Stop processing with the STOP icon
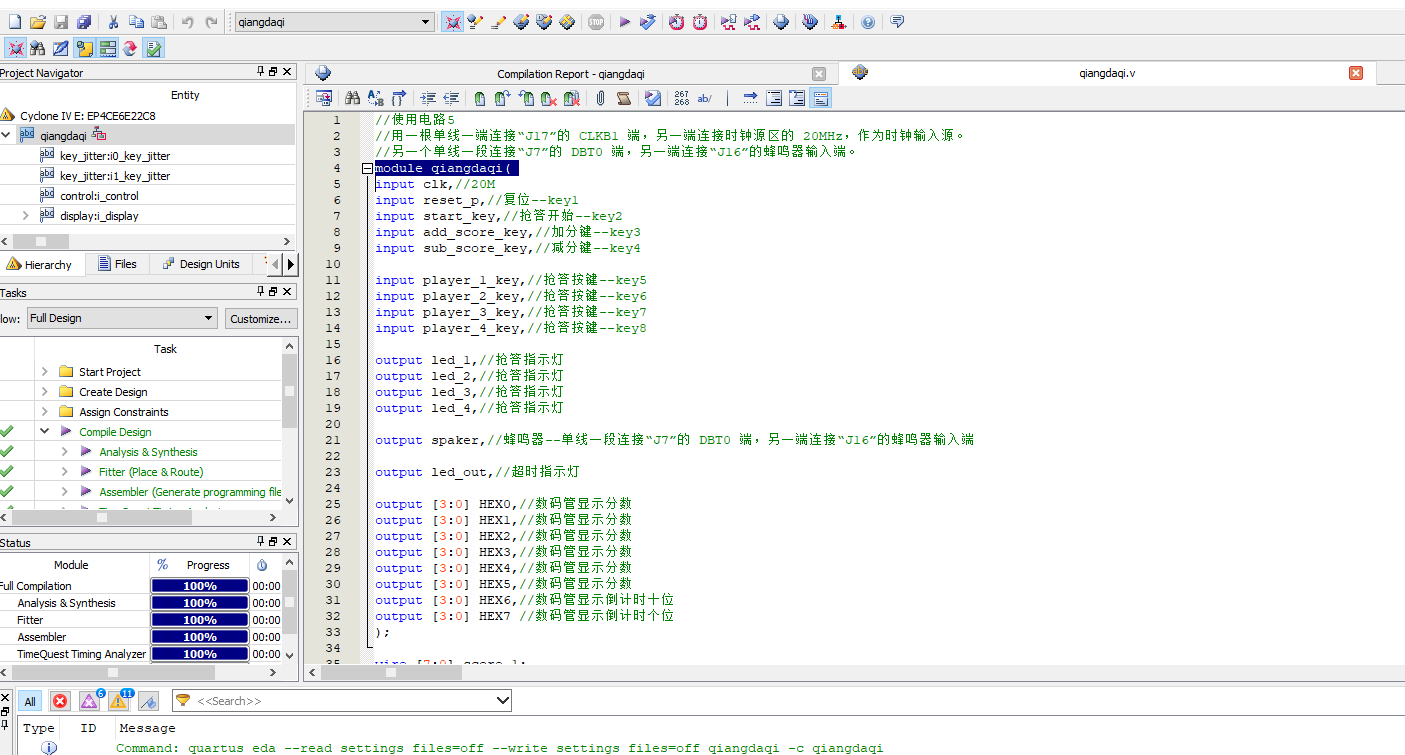This screenshot has width=1405, height=755. 596,22
